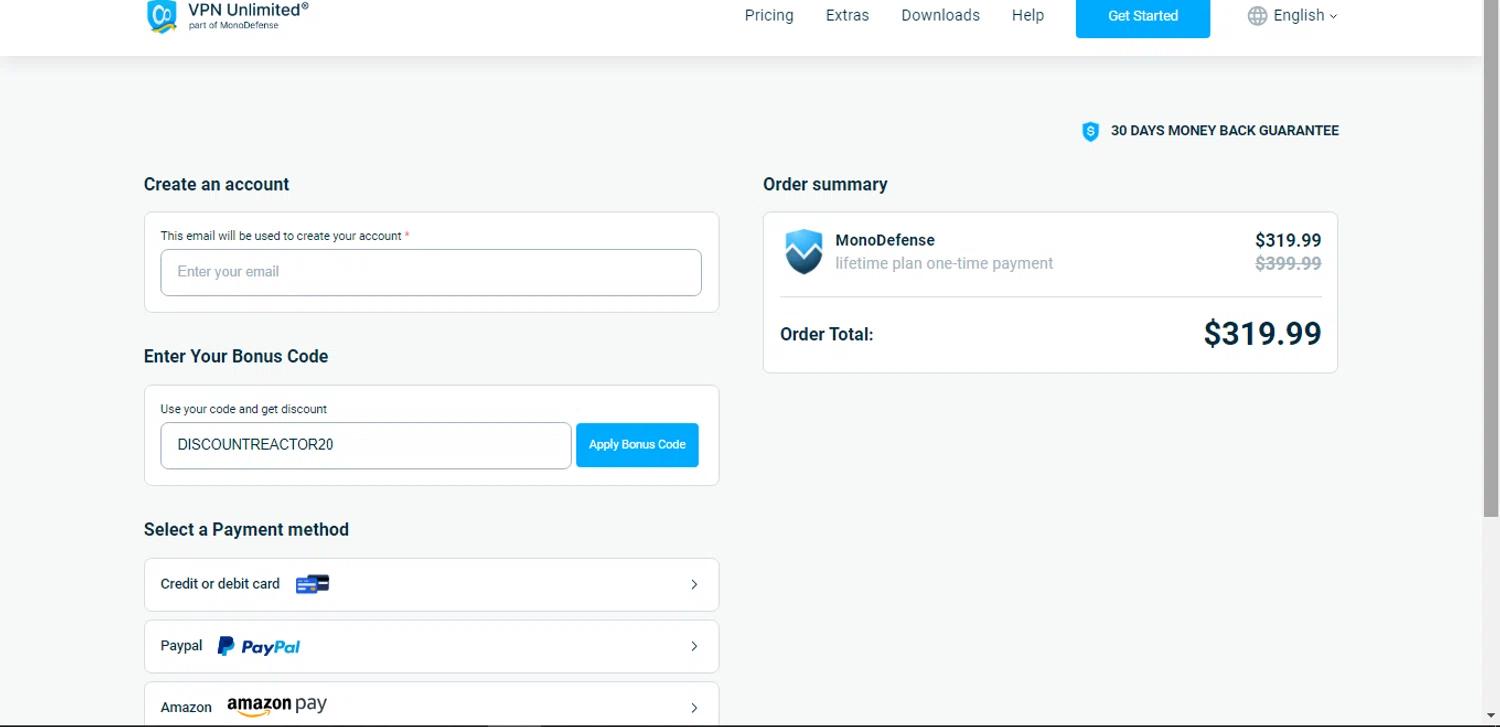Viewport: 1500px width, 727px height.
Task: Click Apply Bonus Code button
Action: 637,445
